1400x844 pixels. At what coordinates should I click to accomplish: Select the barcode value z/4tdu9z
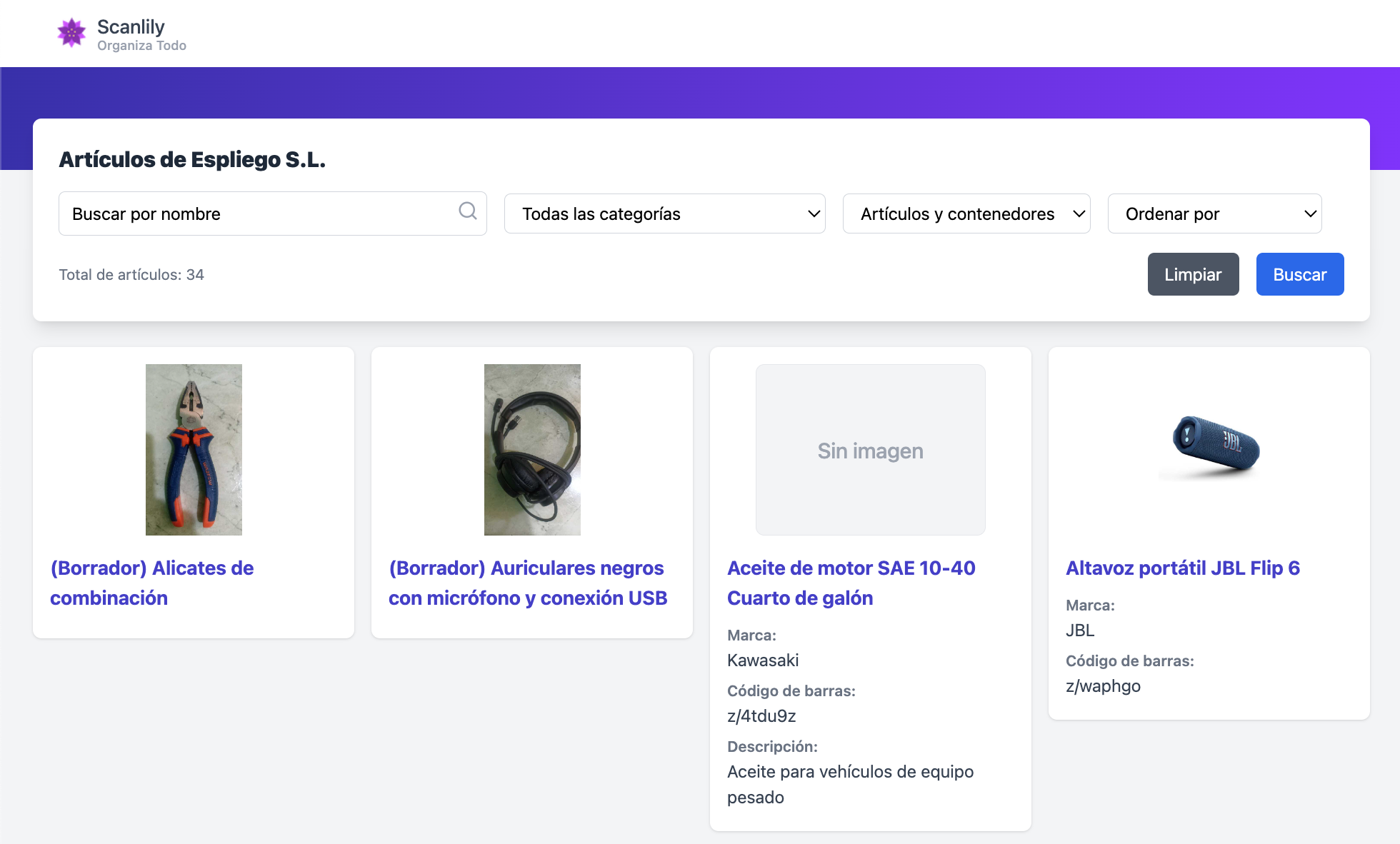[761, 716]
